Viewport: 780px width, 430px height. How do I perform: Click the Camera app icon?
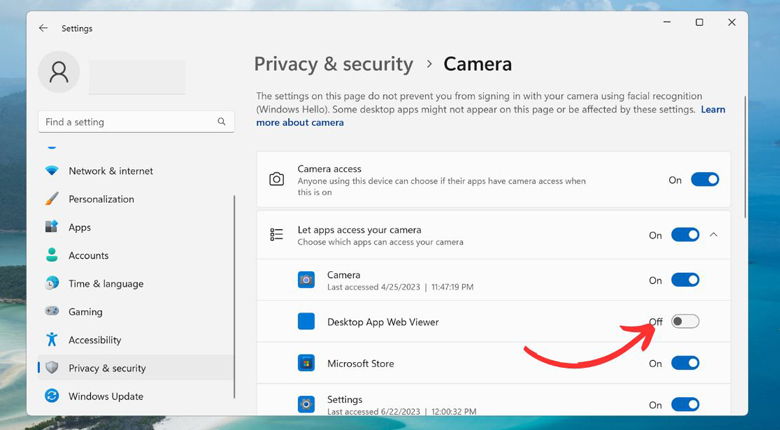[306, 280]
